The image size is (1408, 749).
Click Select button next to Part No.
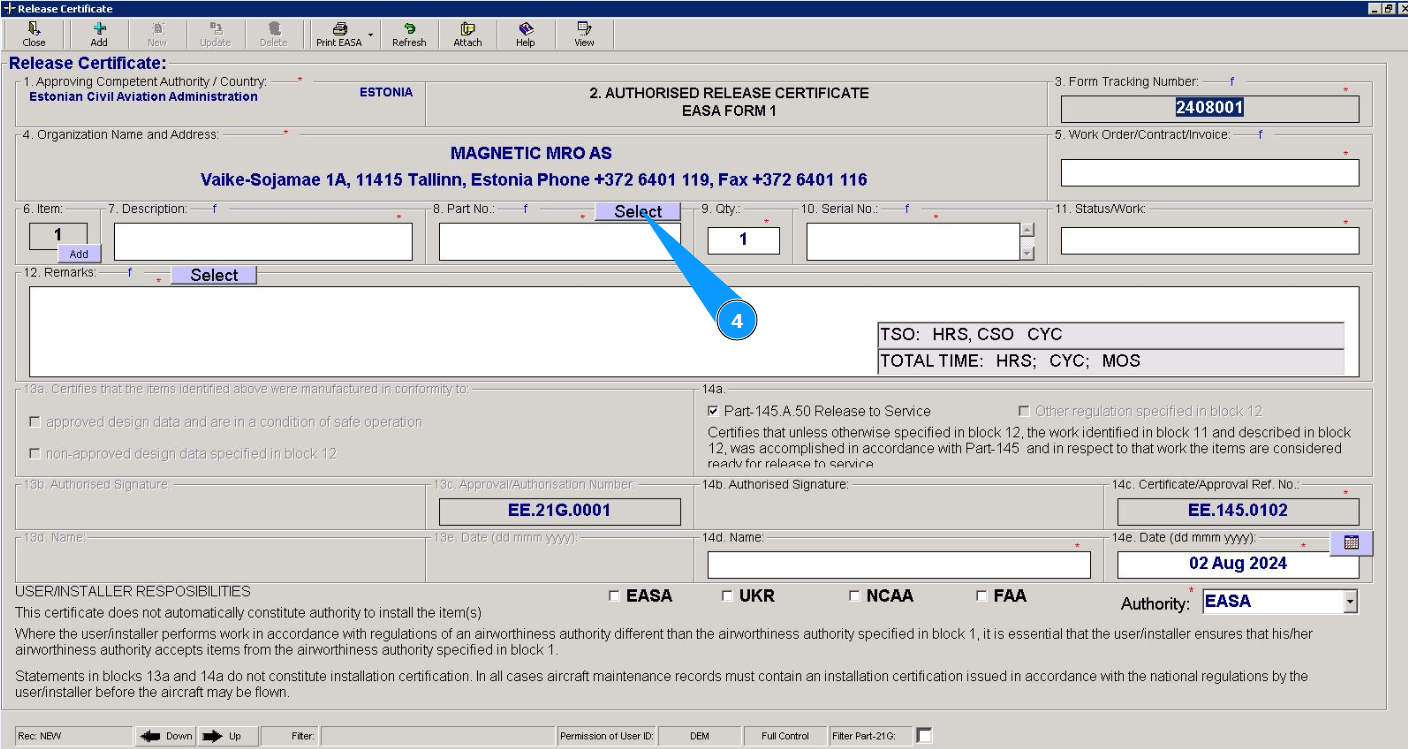point(638,211)
